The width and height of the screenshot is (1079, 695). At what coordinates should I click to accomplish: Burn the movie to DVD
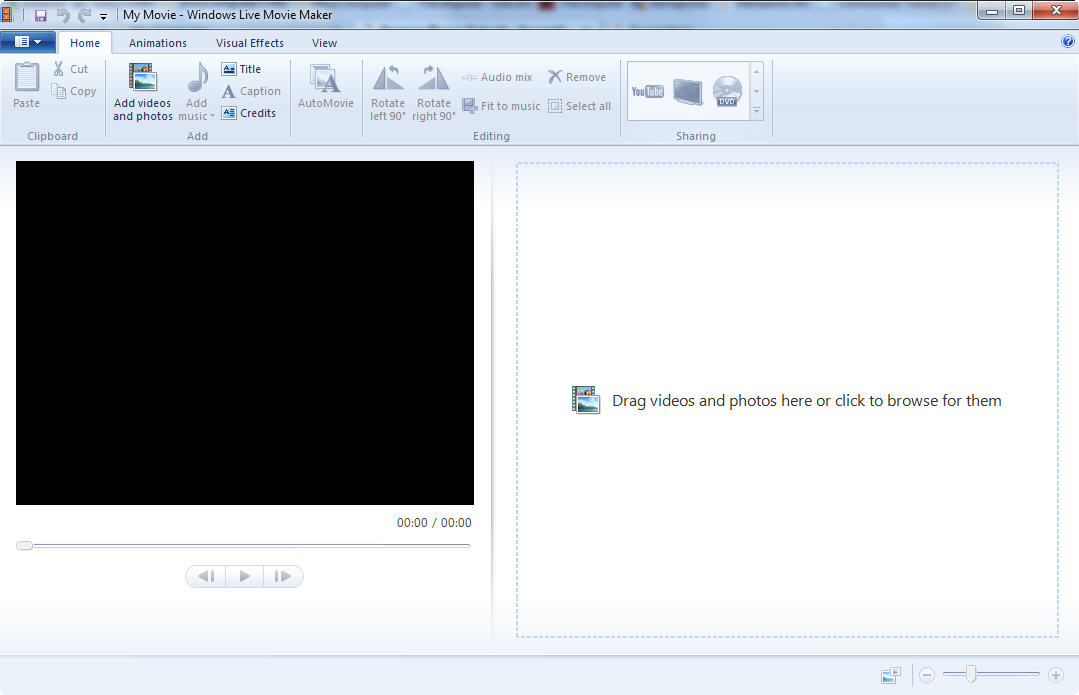[x=727, y=92]
